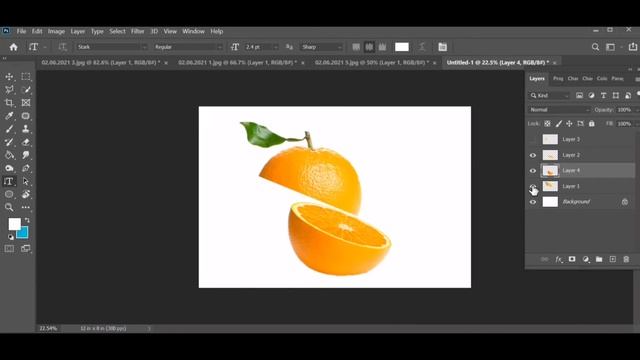The height and width of the screenshot is (360, 640).
Task: Click the Create Warped Text icon
Action: pos(422,47)
